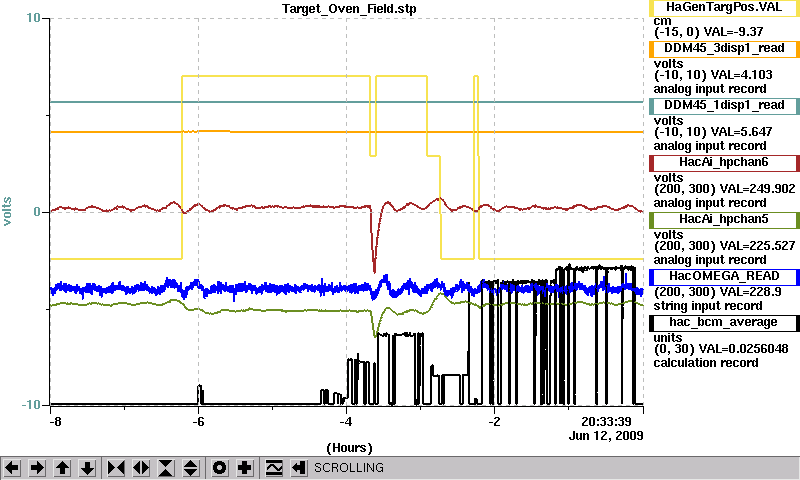Click the vertical zoom-out icon
The width and height of the screenshot is (800, 480).
click(191, 467)
